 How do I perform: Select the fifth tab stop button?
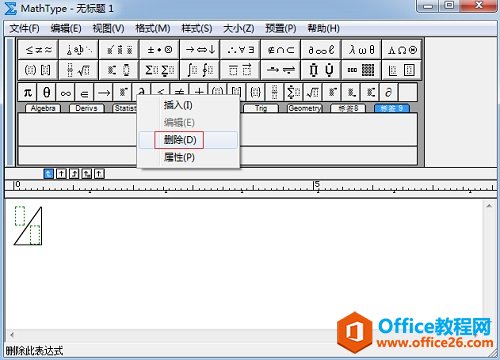click(x=99, y=174)
